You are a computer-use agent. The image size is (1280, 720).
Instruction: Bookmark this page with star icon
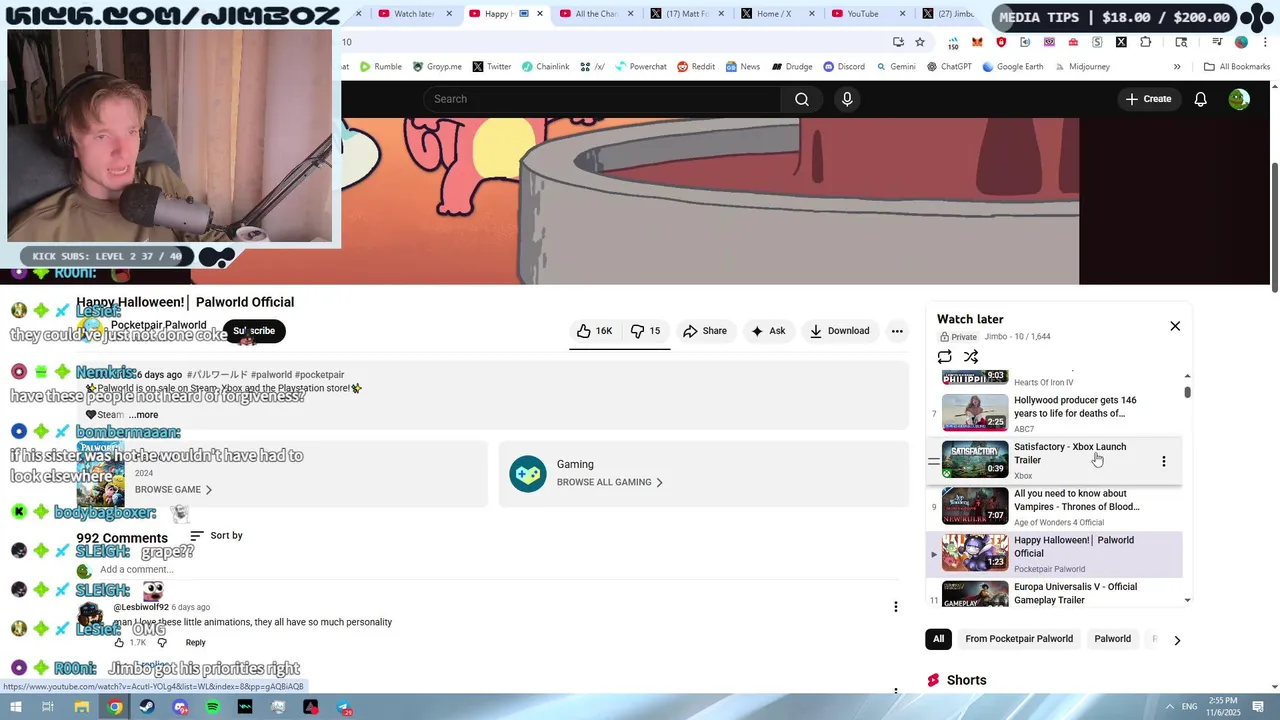pyautogui.click(x=920, y=42)
